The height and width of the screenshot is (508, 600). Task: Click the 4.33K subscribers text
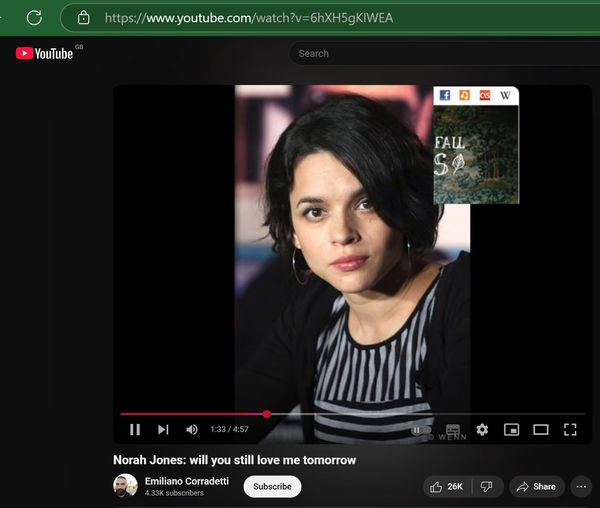(174, 493)
